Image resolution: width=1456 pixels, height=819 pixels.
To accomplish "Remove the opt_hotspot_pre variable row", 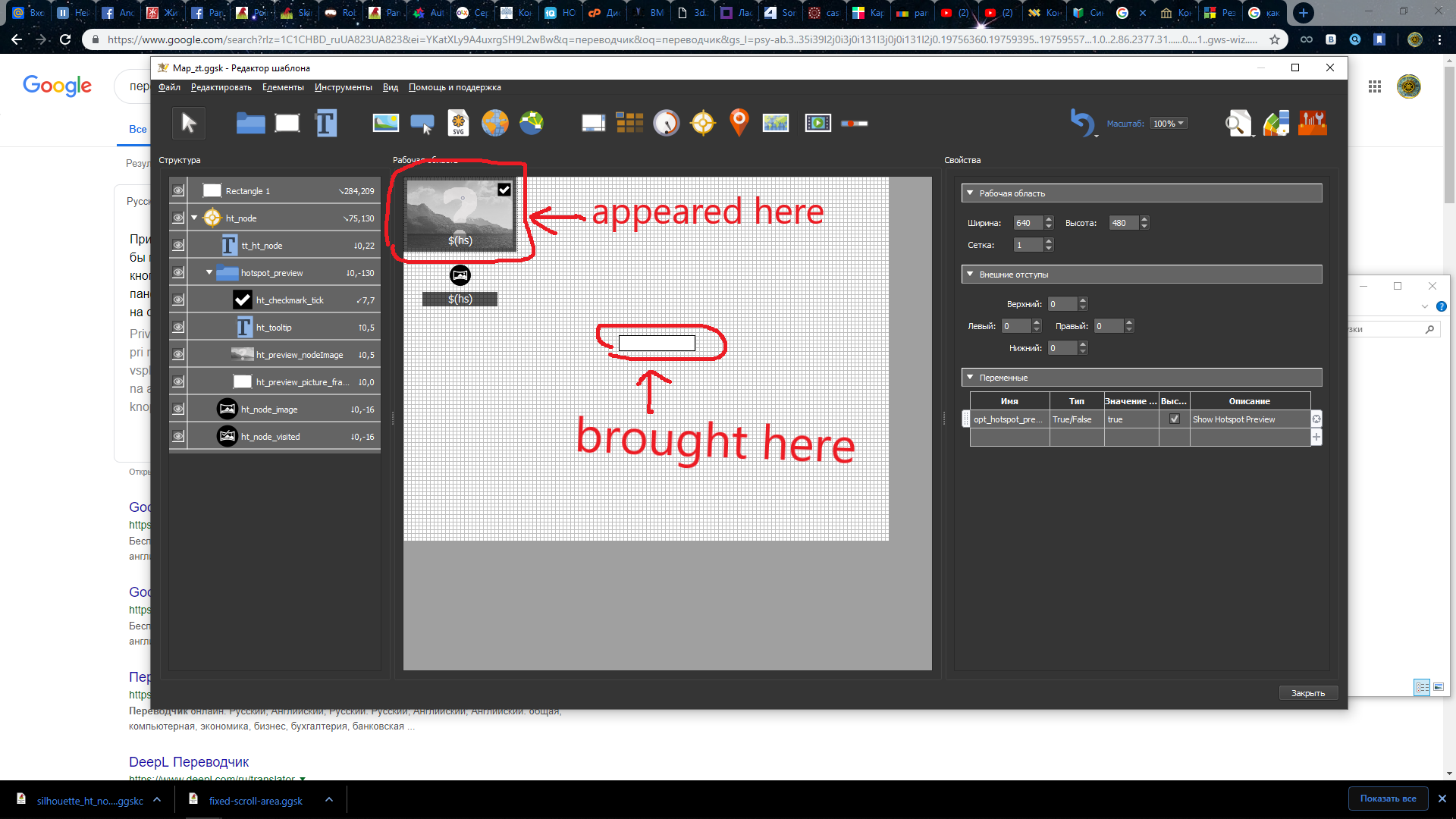I will [x=1316, y=419].
